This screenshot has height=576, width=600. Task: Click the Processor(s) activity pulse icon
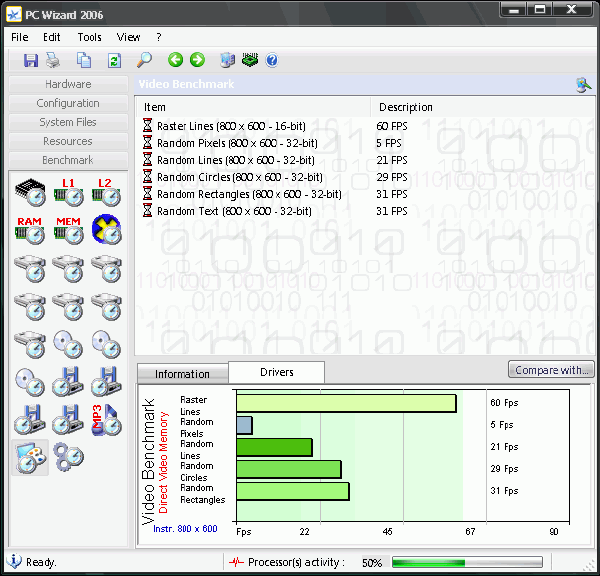pos(236,562)
